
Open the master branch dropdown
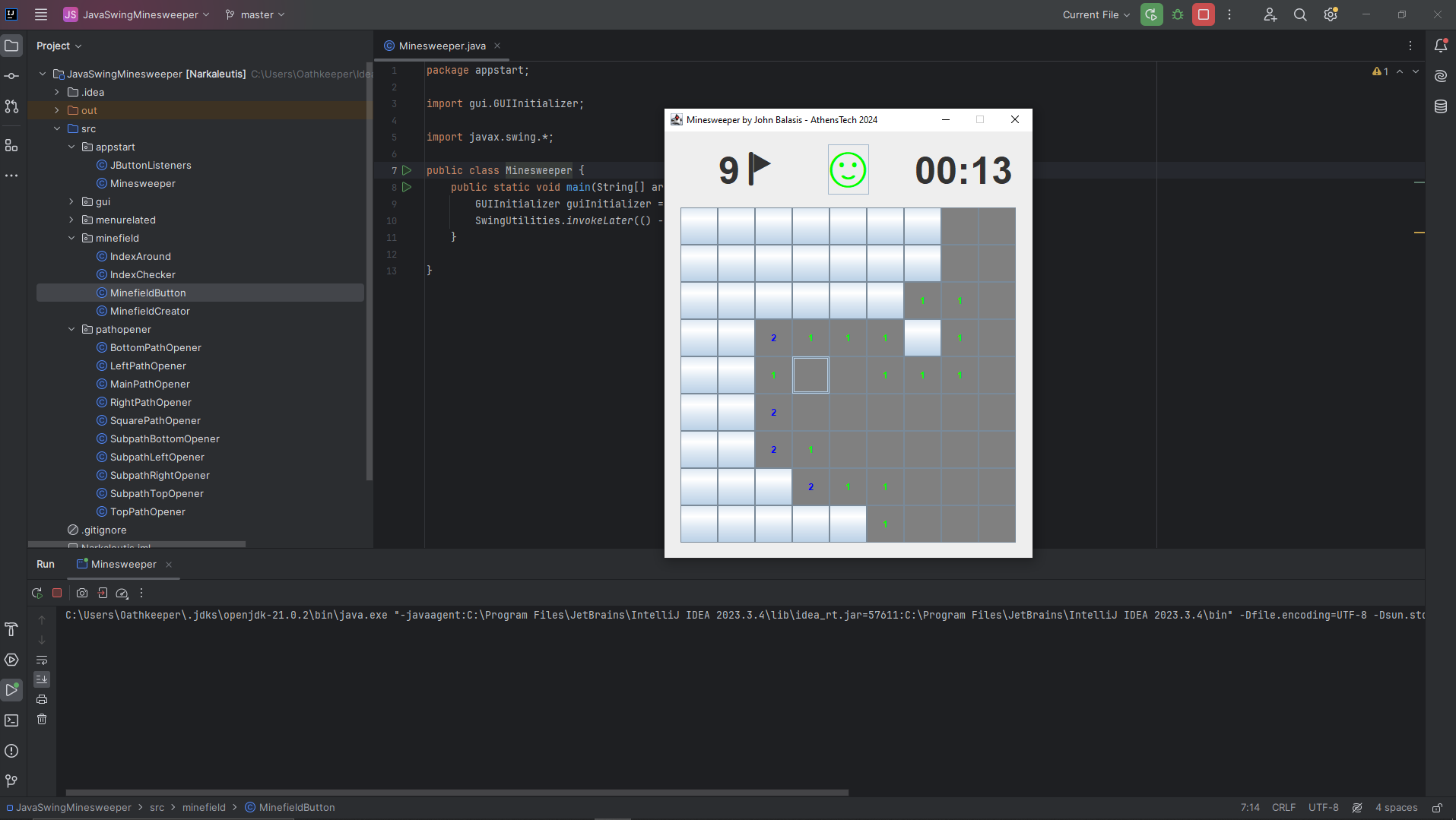[255, 14]
